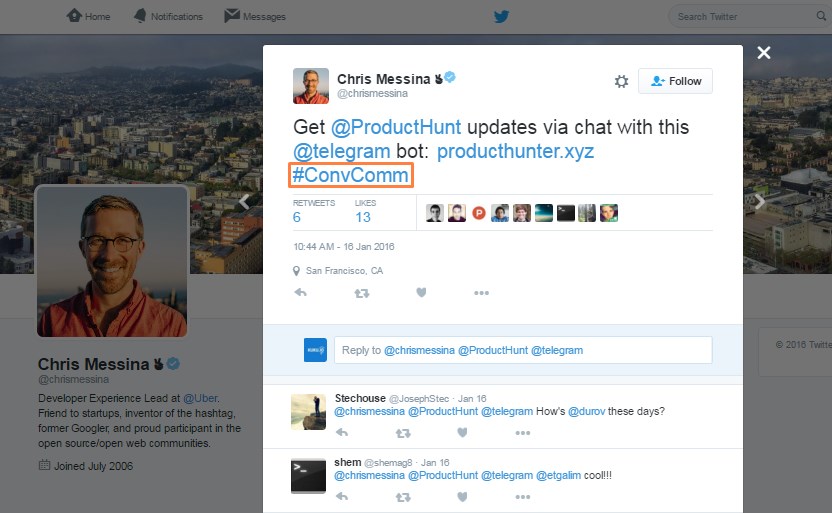
Task: Go to the Home tab
Action: pyautogui.click(x=88, y=16)
